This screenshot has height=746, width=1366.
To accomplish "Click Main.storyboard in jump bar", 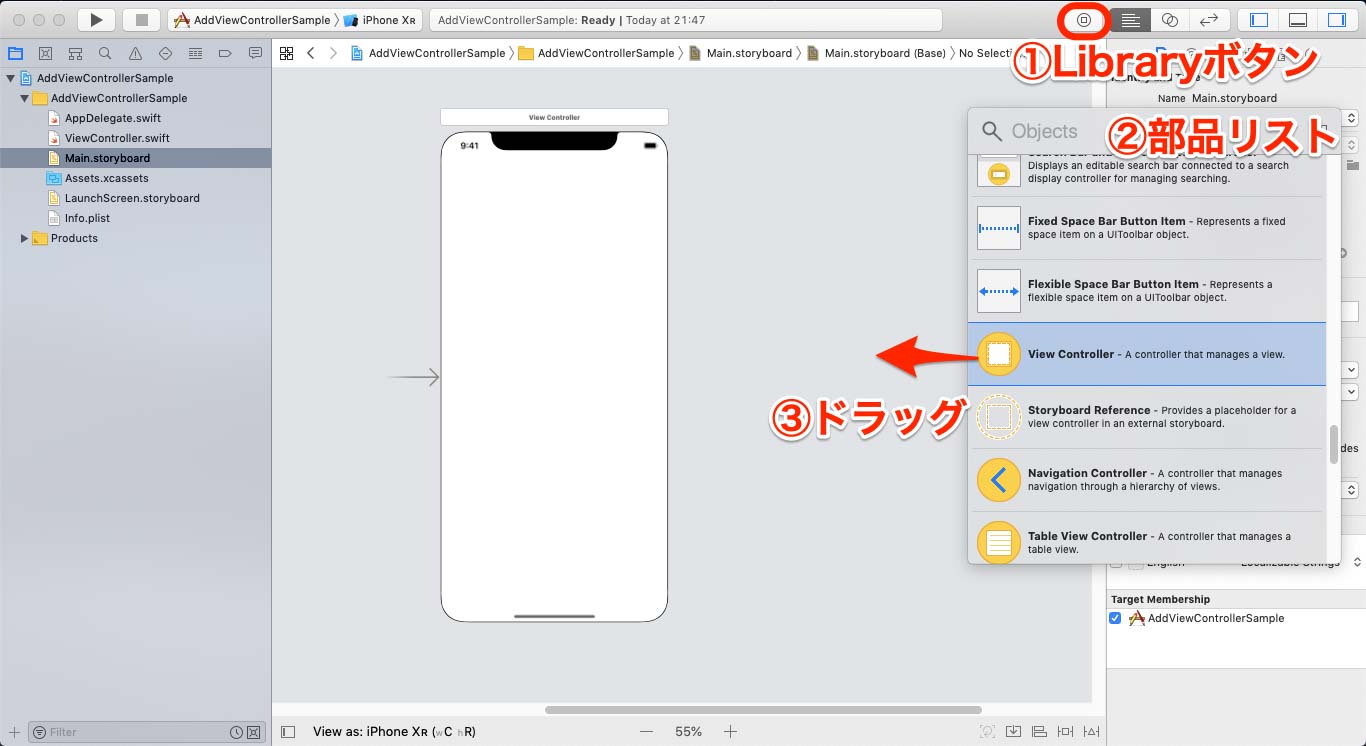I will click(x=740, y=53).
